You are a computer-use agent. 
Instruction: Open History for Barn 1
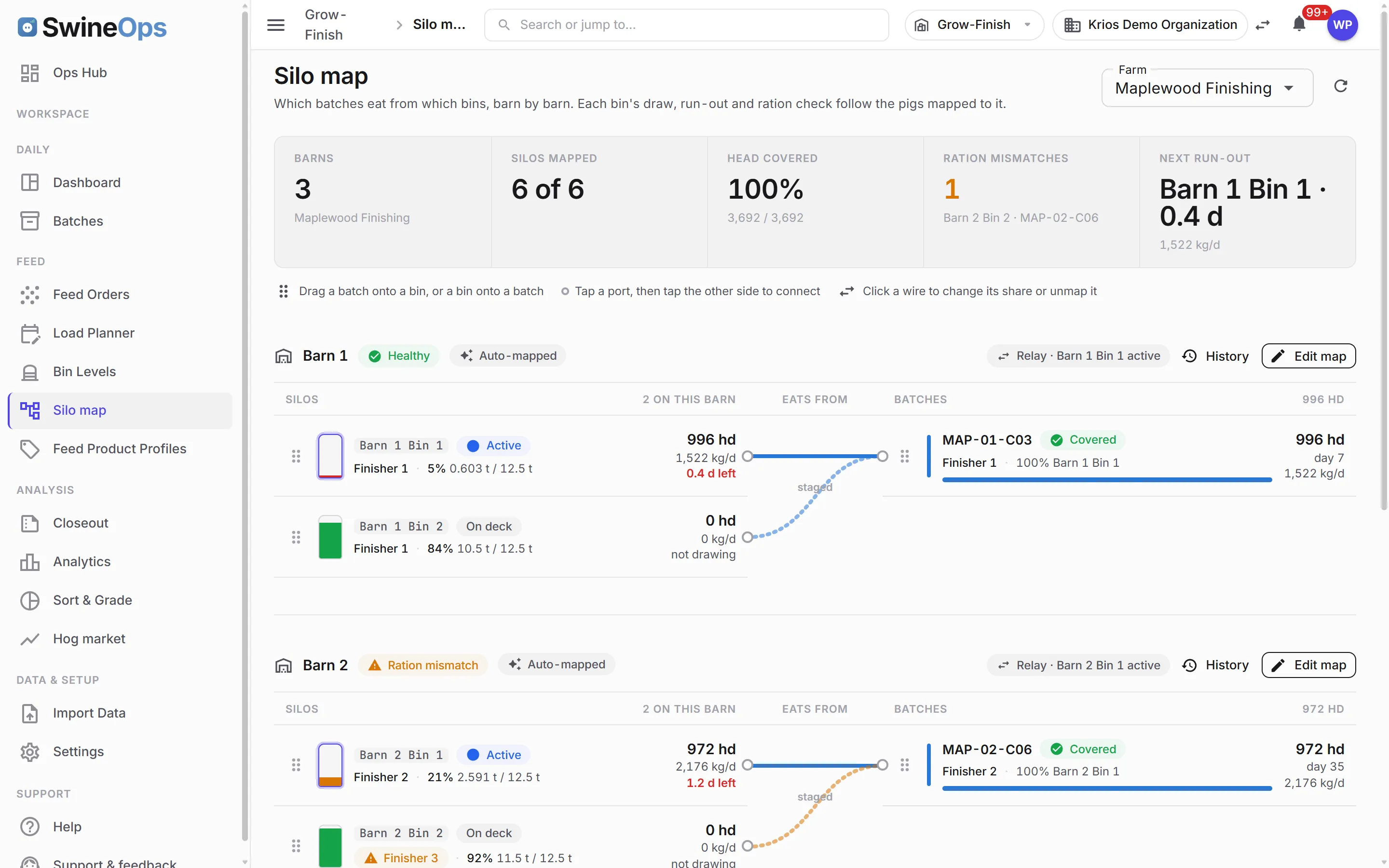[1215, 356]
